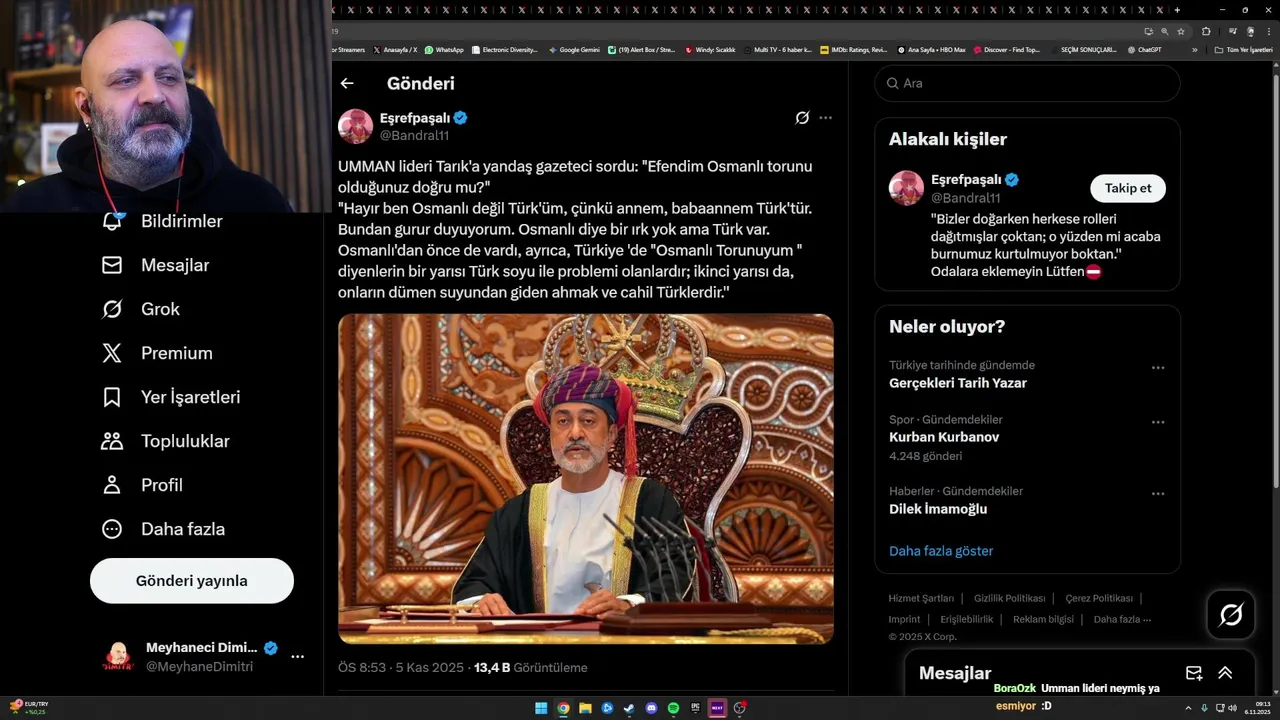Click the Grok explain icon on the post
Viewport: 1280px width, 720px height.
pyautogui.click(x=802, y=118)
